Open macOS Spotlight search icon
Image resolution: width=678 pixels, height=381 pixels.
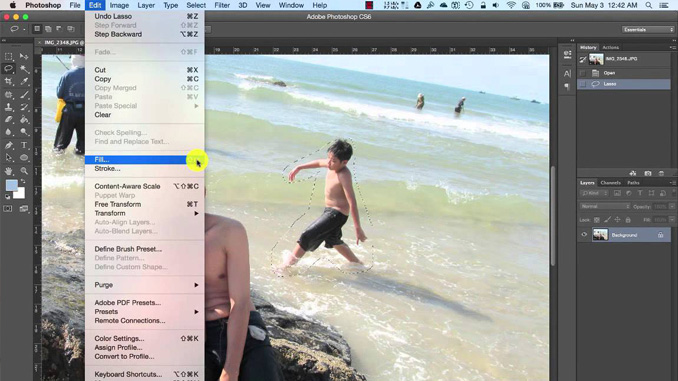pos(649,5)
